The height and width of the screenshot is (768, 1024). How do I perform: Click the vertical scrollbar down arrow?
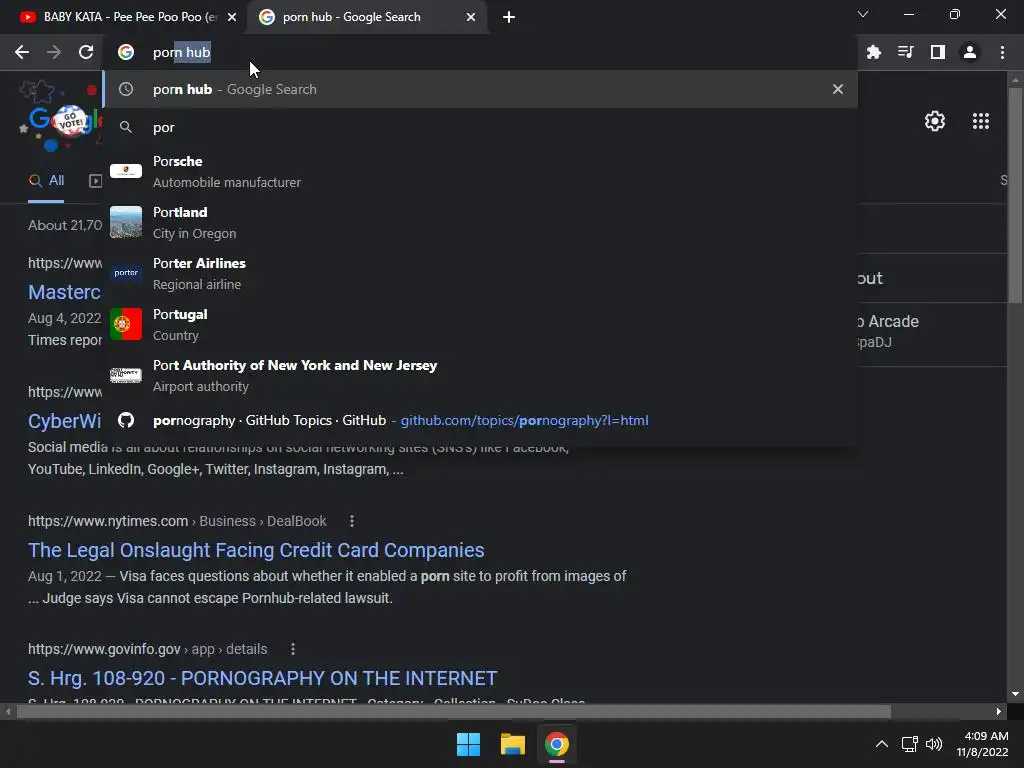coord(1015,695)
